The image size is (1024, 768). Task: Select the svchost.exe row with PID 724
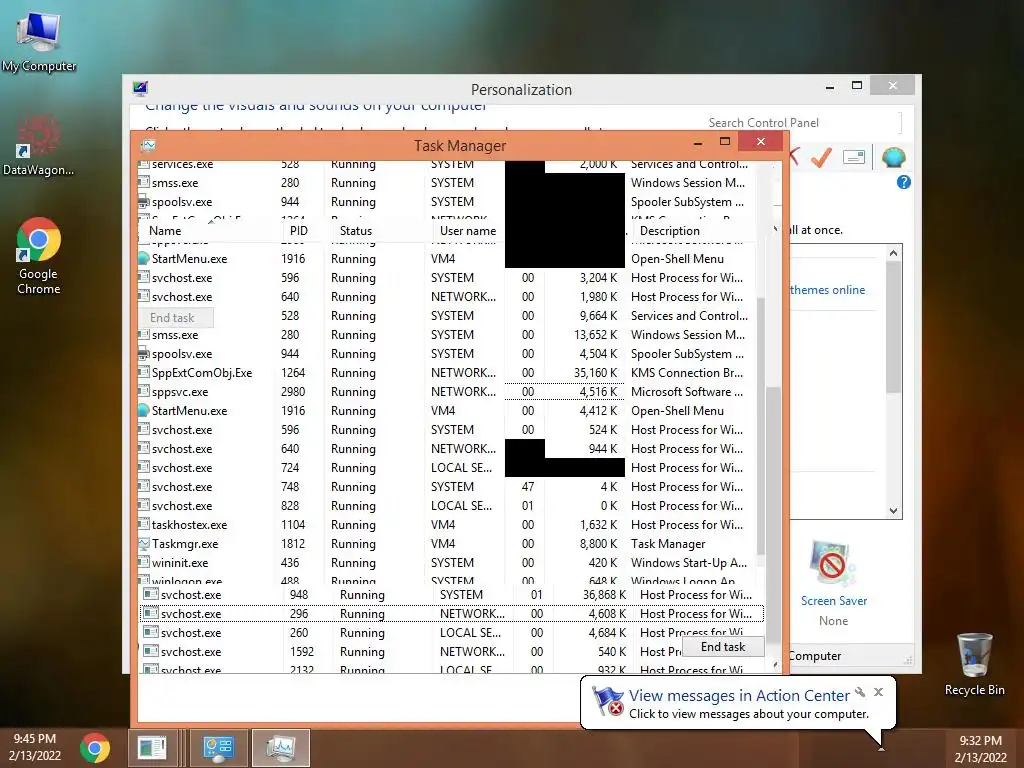pyautogui.click(x=447, y=468)
